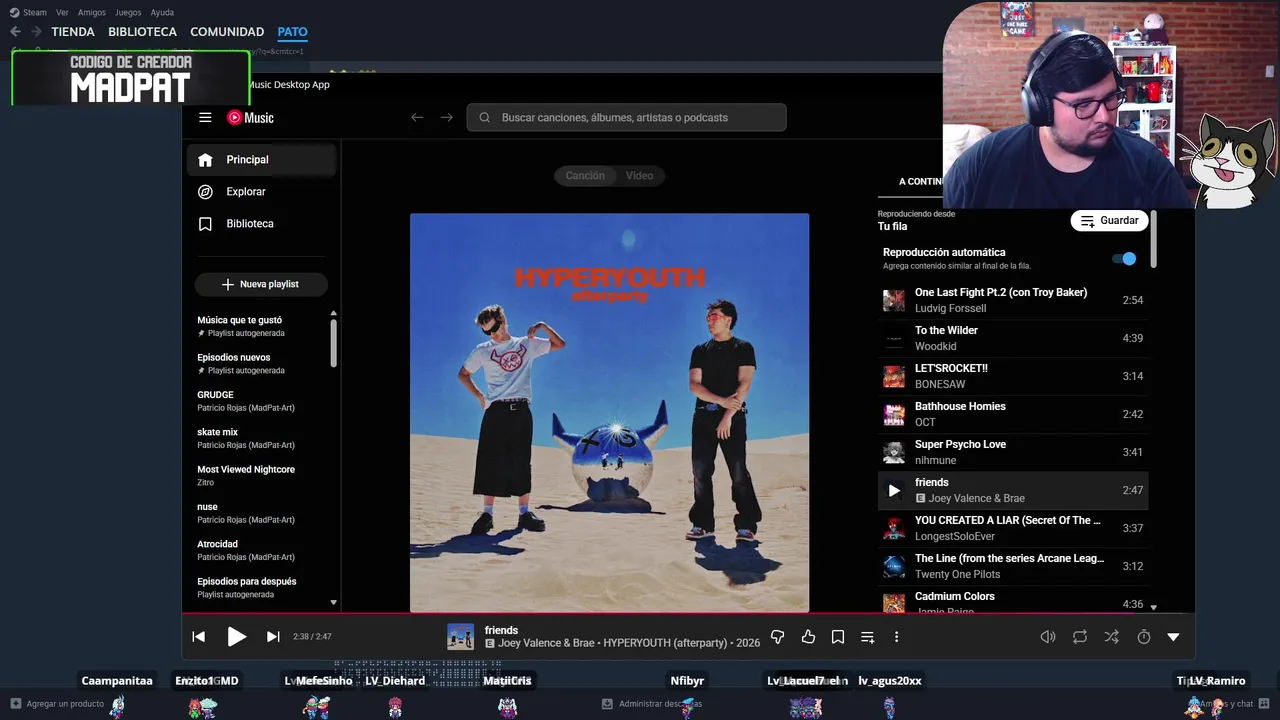The image size is (1280, 720).
Task: Play YOU CREATED A LIAR from queue
Action: pyautogui.click(x=1013, y=528)
